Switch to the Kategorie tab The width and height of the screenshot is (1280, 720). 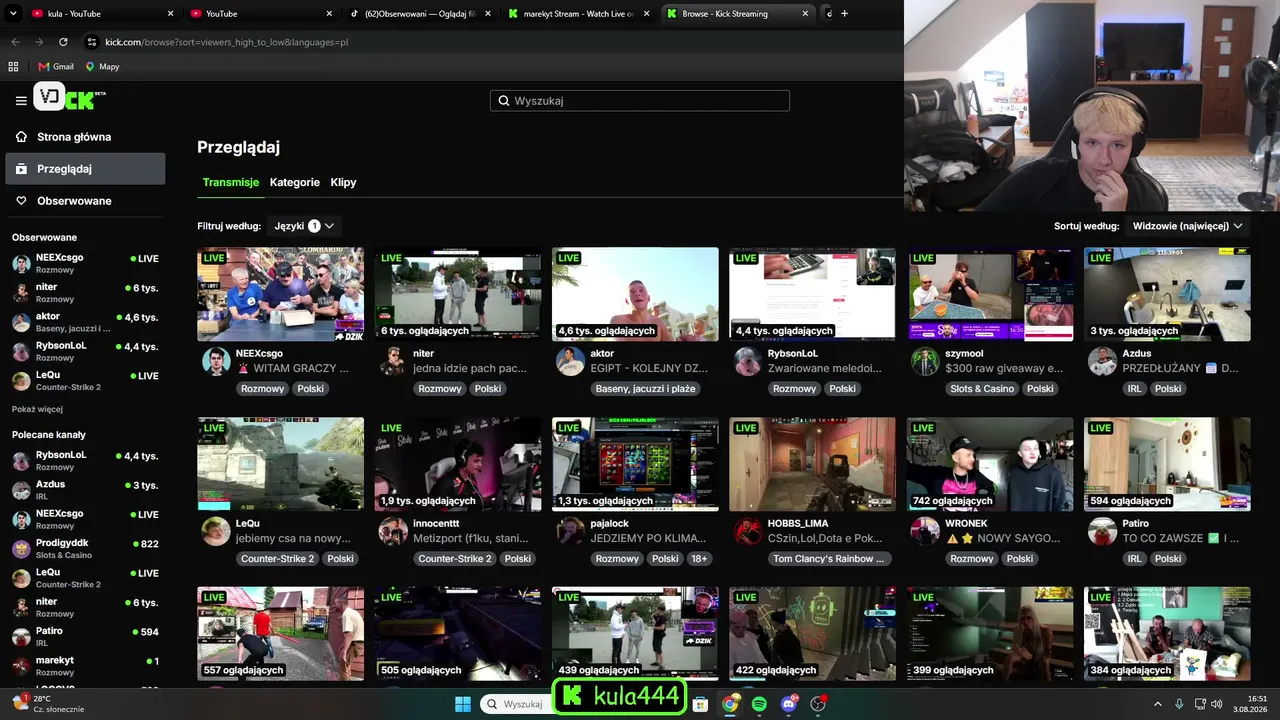tap(295, 183)
